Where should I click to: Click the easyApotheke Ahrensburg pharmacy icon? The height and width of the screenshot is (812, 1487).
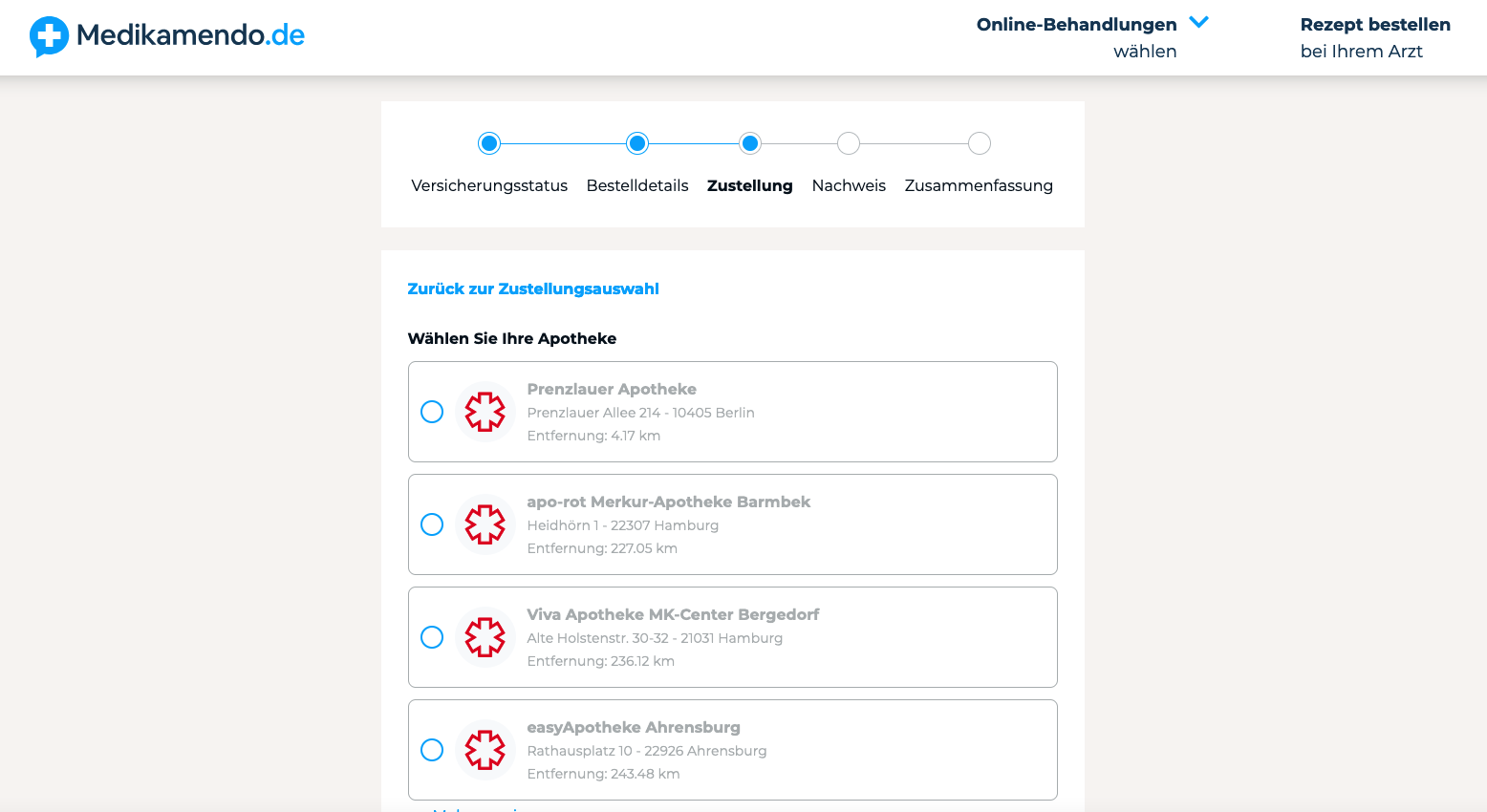click(x=485, y=750)
